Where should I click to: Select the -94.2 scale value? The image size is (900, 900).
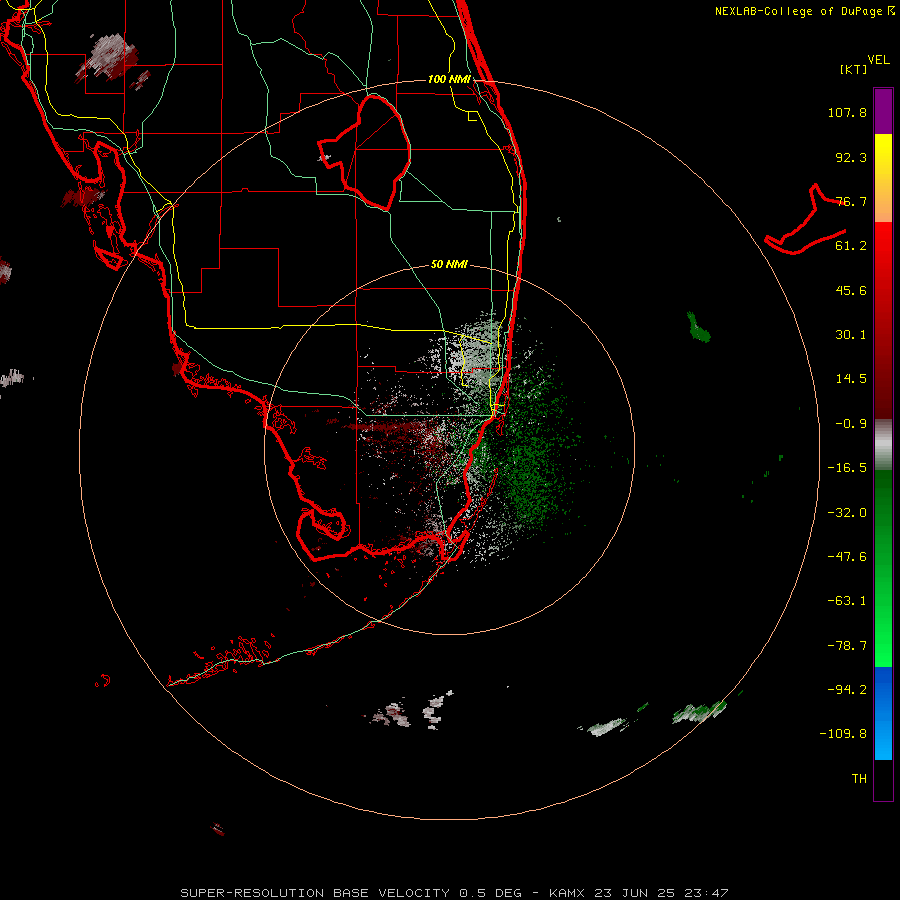(x=847, y=689)
